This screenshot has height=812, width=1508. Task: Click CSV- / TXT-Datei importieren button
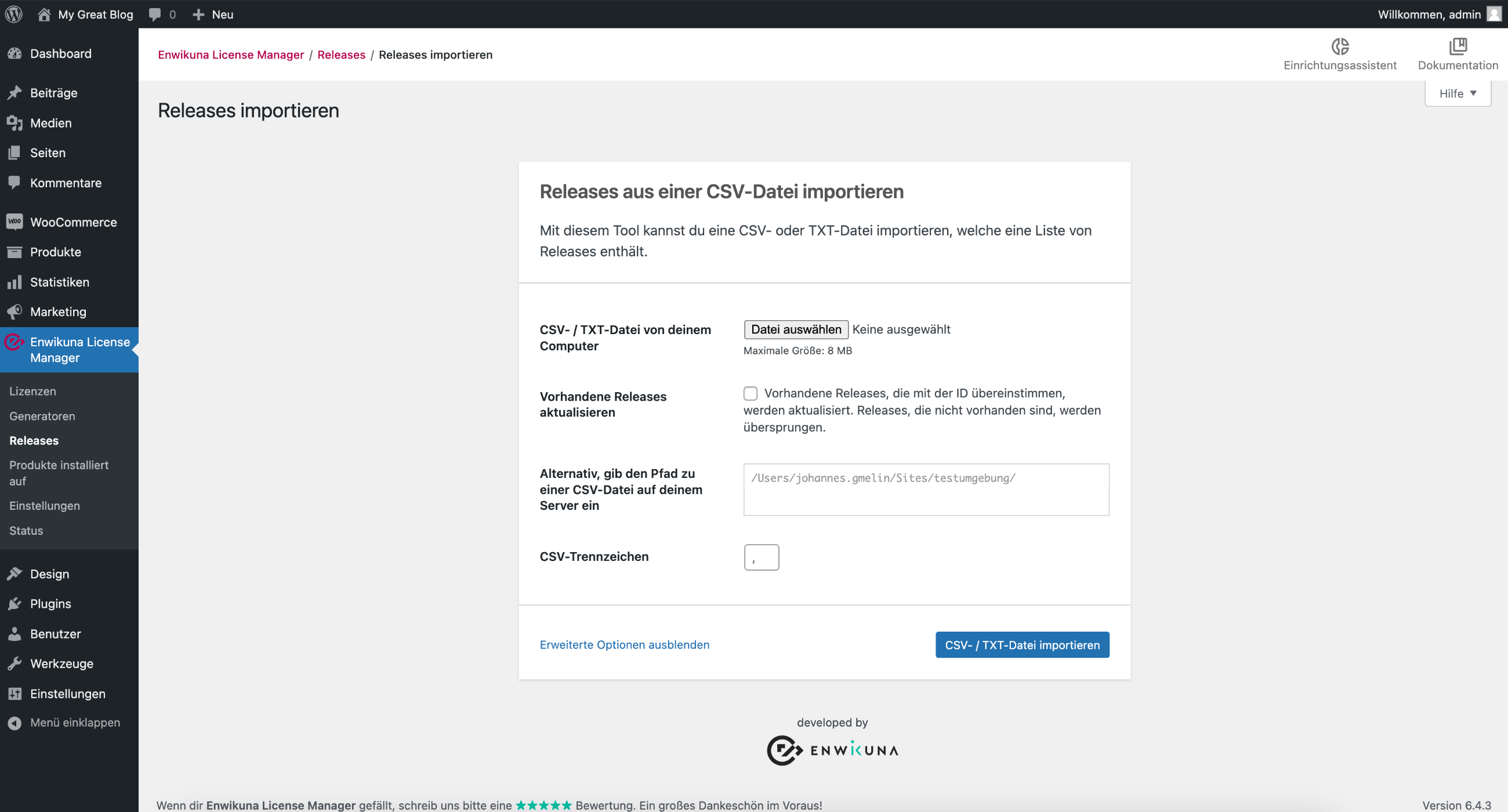coord(1023,644)
